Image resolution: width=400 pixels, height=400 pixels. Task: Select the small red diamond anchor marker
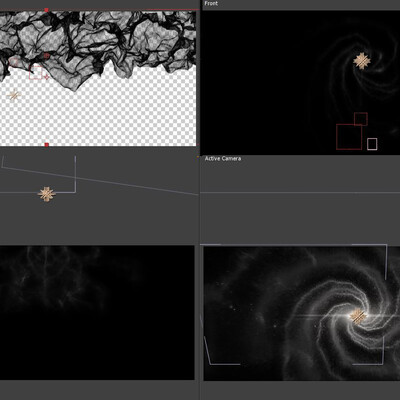point(47,77)
